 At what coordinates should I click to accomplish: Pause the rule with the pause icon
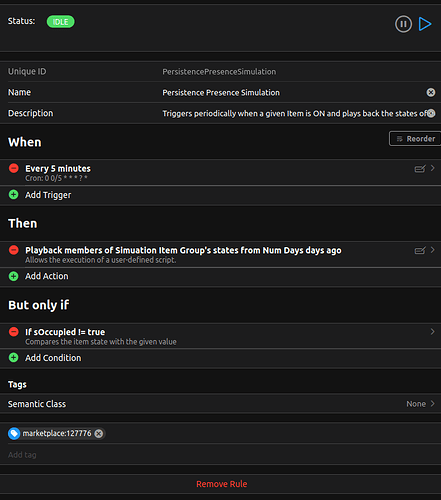[403, 24]
